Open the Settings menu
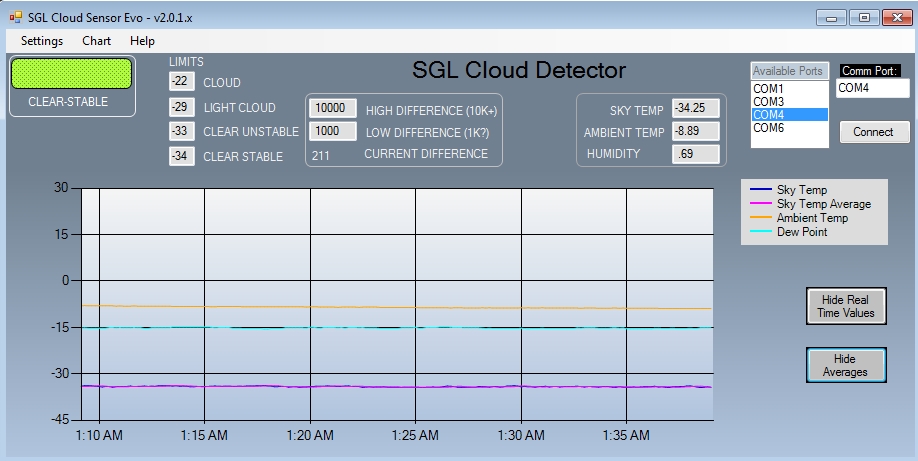 coord(42,41)
